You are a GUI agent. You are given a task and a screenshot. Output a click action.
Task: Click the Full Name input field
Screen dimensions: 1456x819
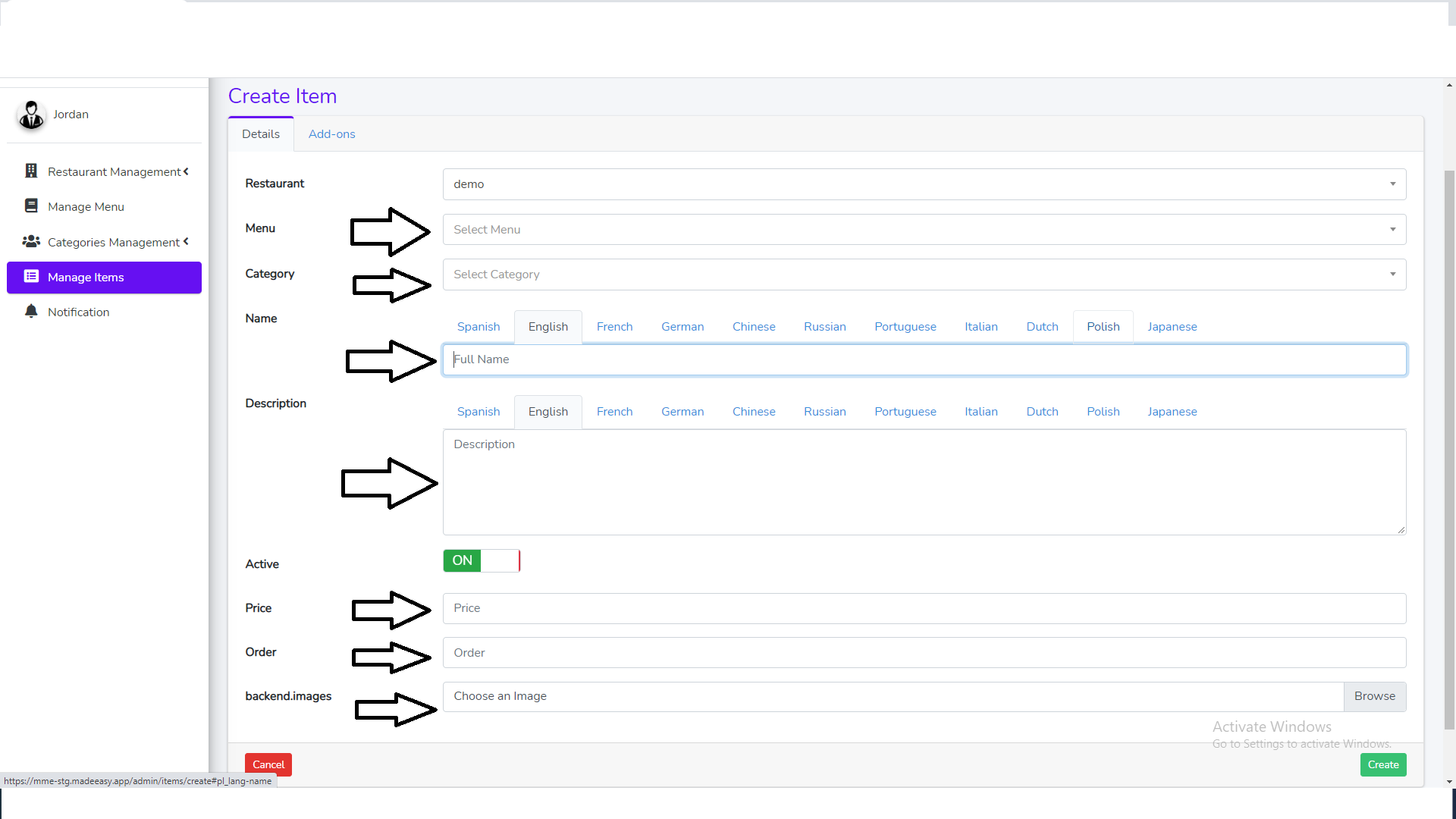(924, 359)
